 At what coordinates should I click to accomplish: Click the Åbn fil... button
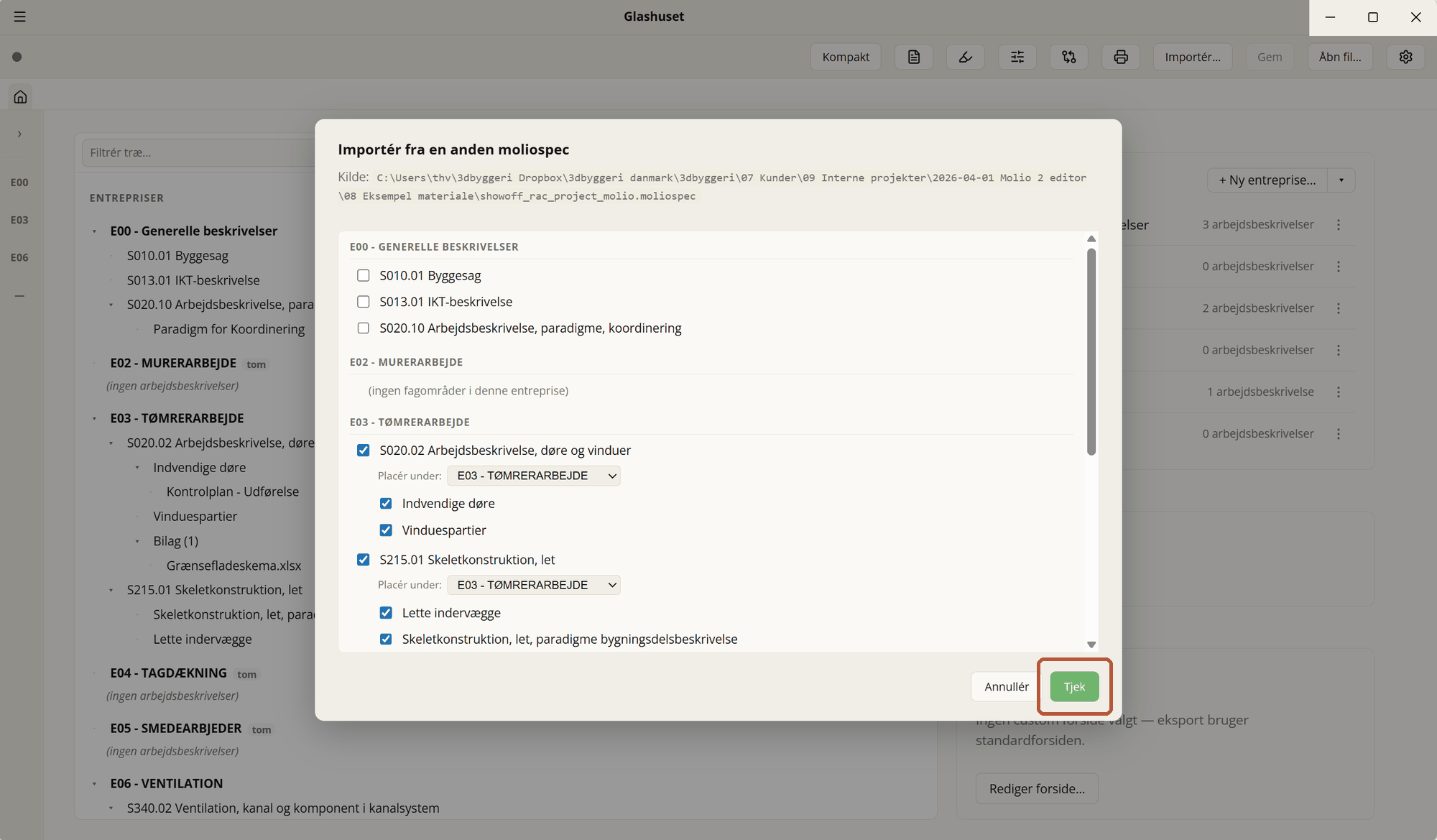1340,57
